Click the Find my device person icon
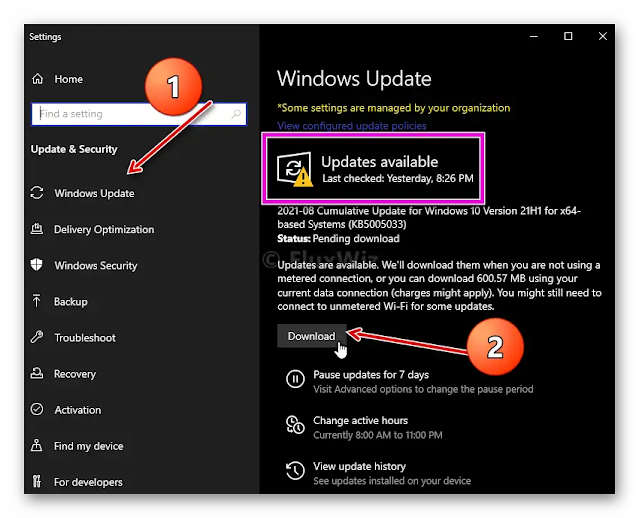The image size is (639, 518). [37, 445]
